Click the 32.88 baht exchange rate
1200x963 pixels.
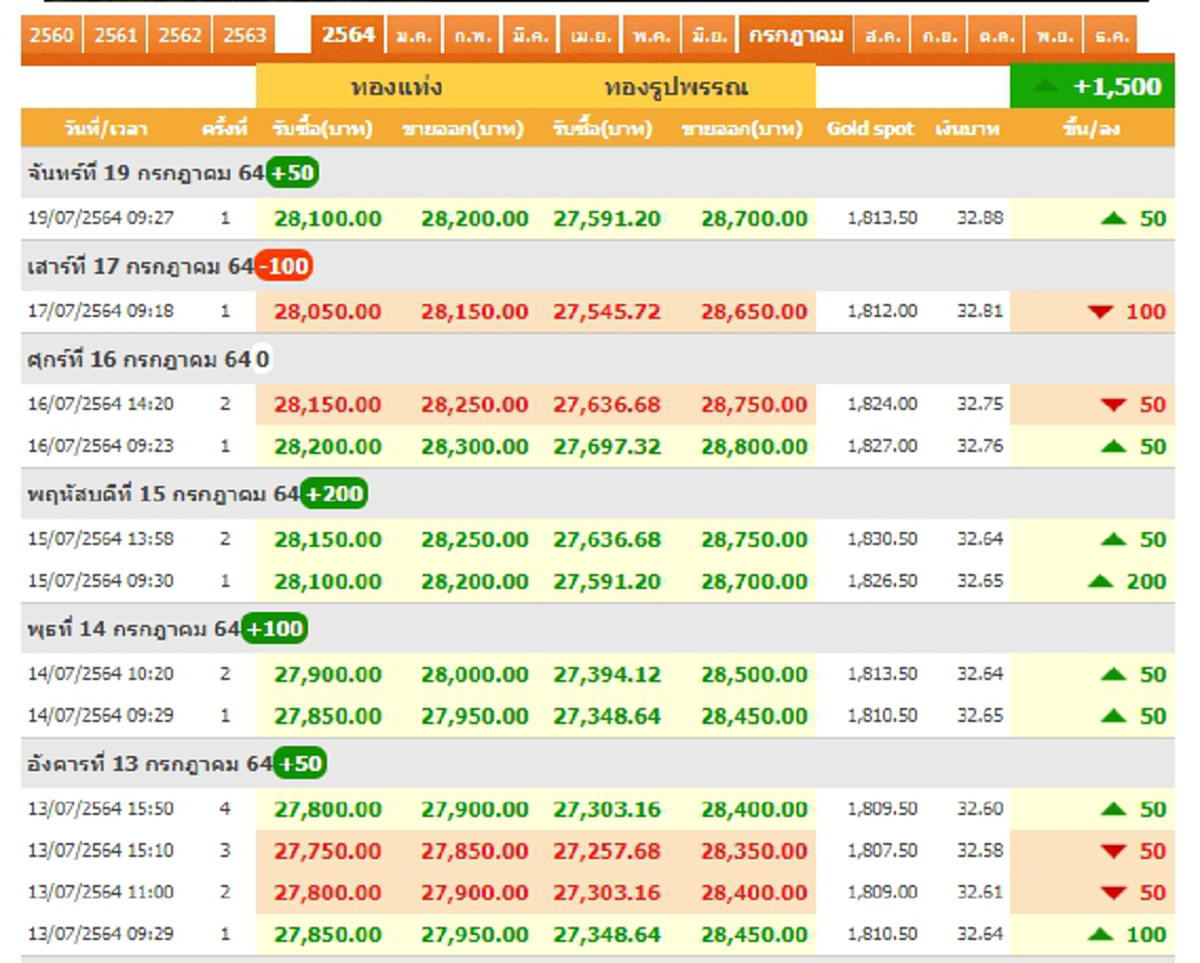(x=979, y=218)
